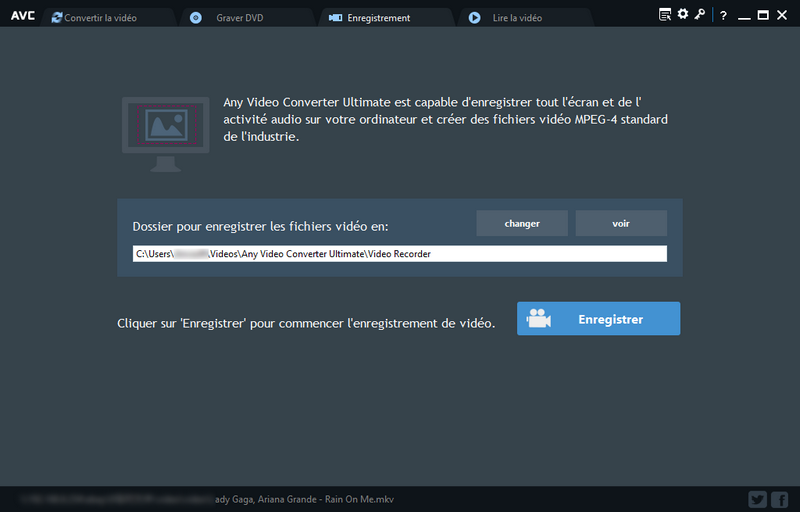Click the key registration icon
Image resolution: width=800 pixels, height=512 pixels.
[x=699, y=14]
